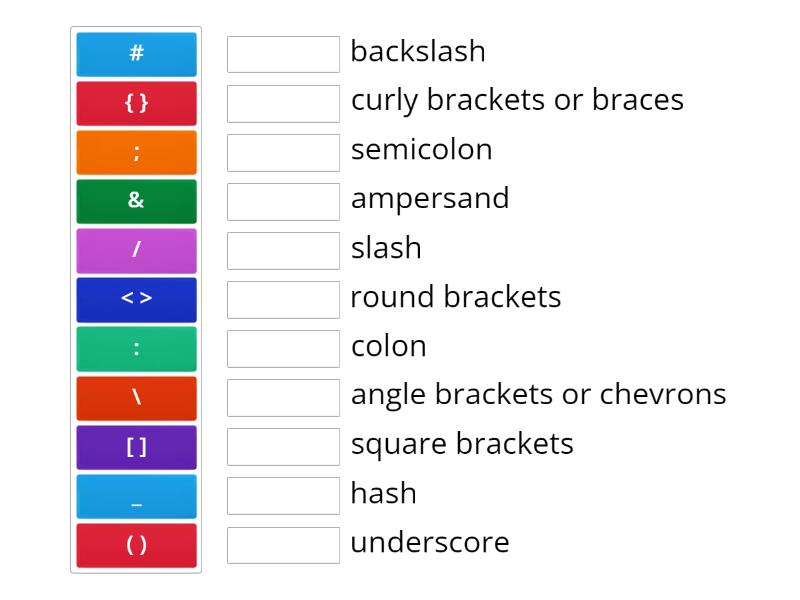Select the blank box beside ampersand
Viewport: 800px width, 600px height.
point(283,201)
